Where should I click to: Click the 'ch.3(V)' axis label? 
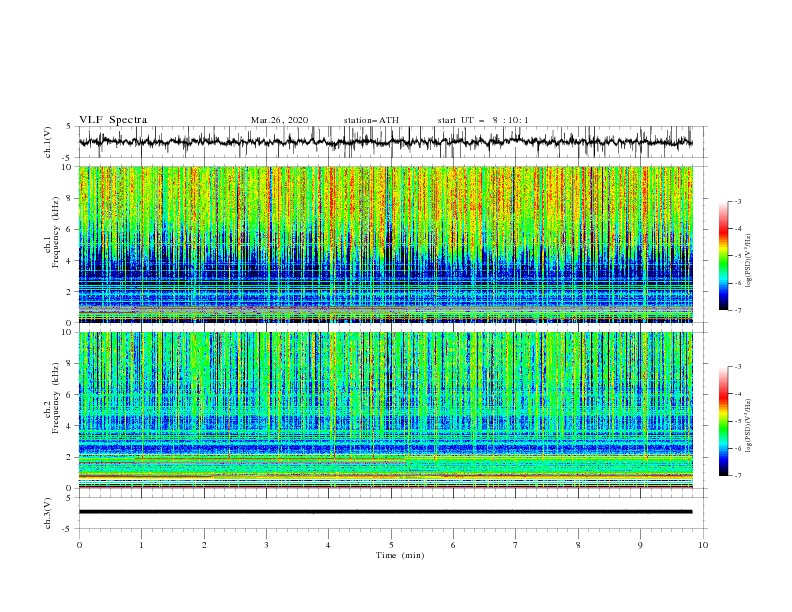pos(48,513)
